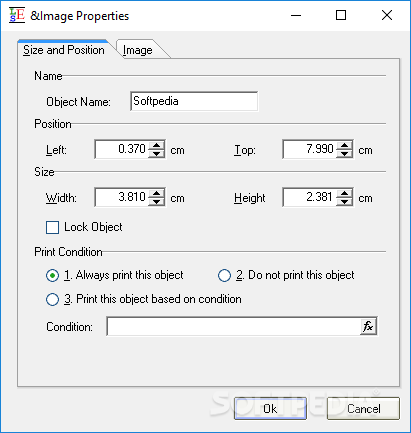Click the Cancel button
Image resolution: width=411 pixels, height=433 pixels.
(x=363, y=408)
